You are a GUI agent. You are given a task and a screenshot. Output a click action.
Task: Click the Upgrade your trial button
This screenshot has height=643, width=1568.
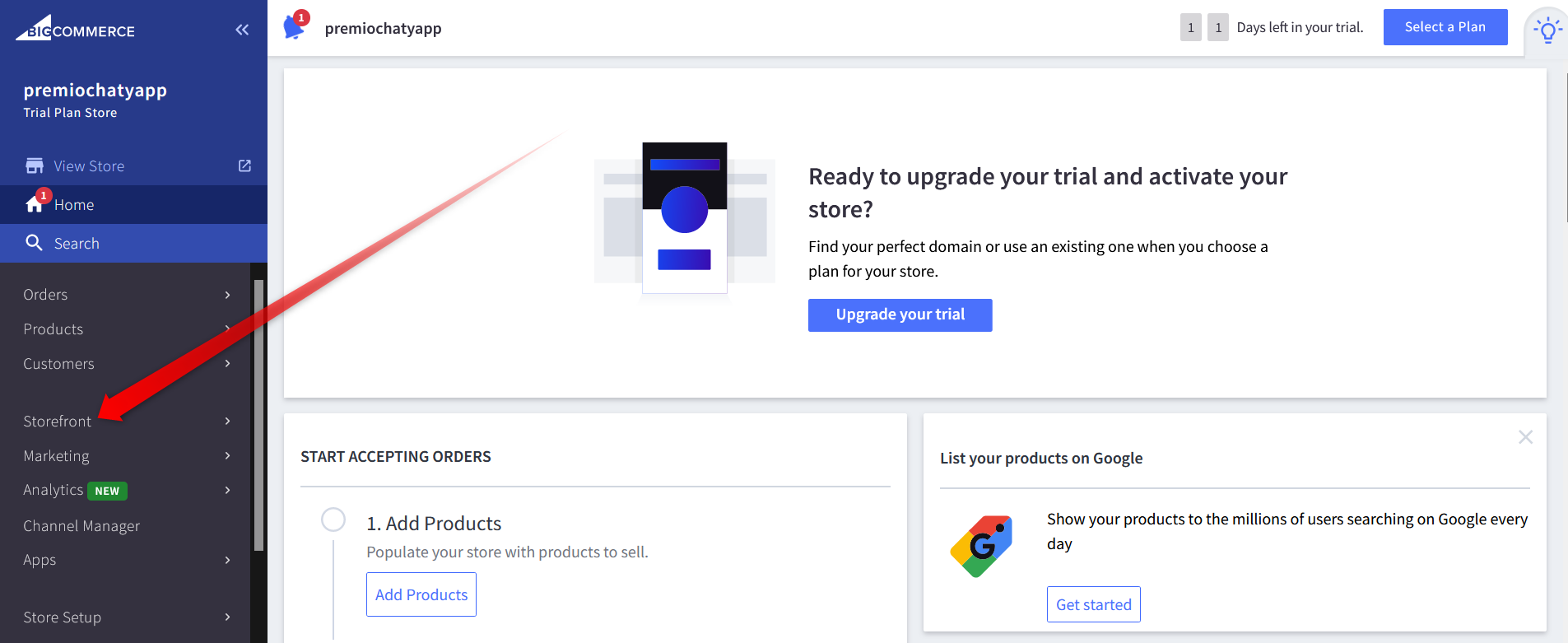click(x=900, y=315)
